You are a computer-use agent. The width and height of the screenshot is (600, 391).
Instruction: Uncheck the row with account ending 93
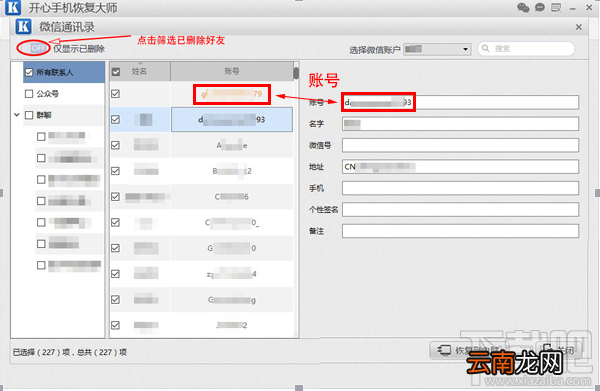tap(116, 119)
